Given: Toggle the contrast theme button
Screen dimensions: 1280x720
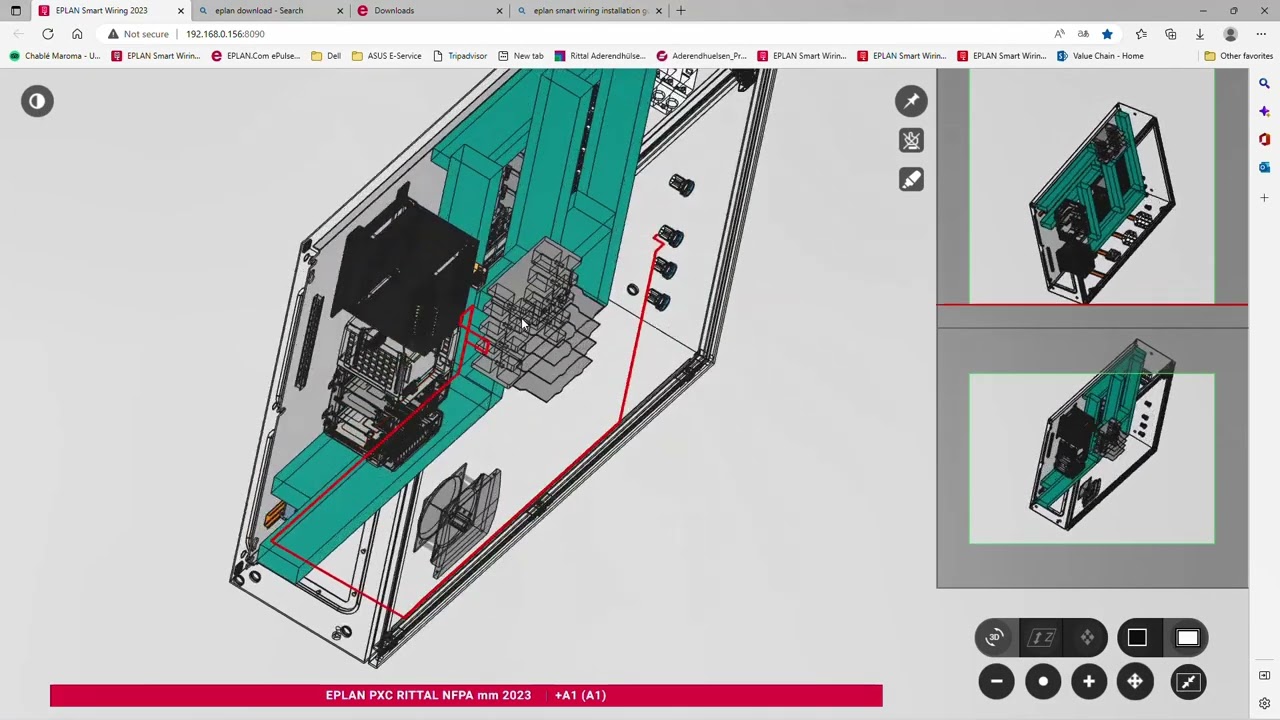Looking at the screenshot, I should (x=37, y=101).
